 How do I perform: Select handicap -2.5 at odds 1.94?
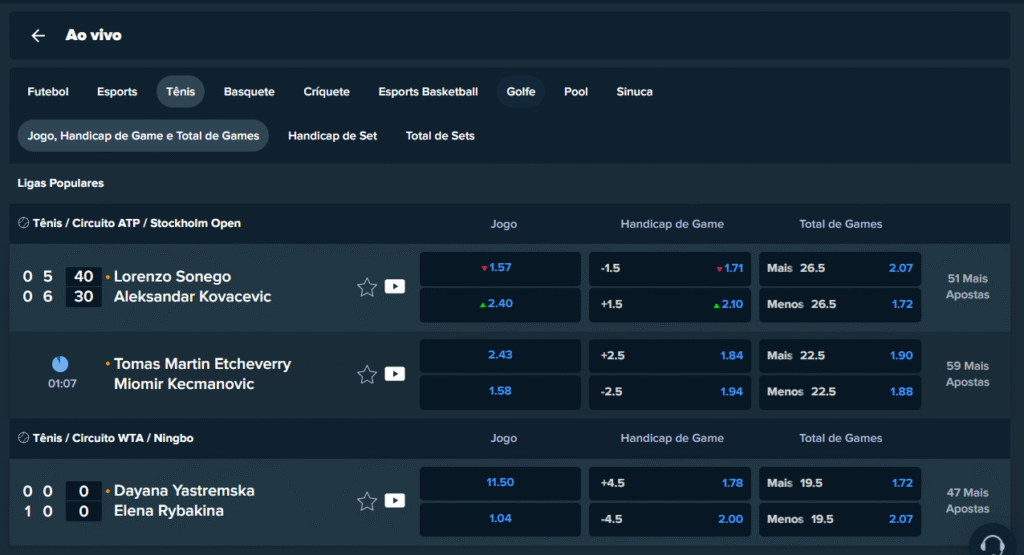click(x=670, y=392)
